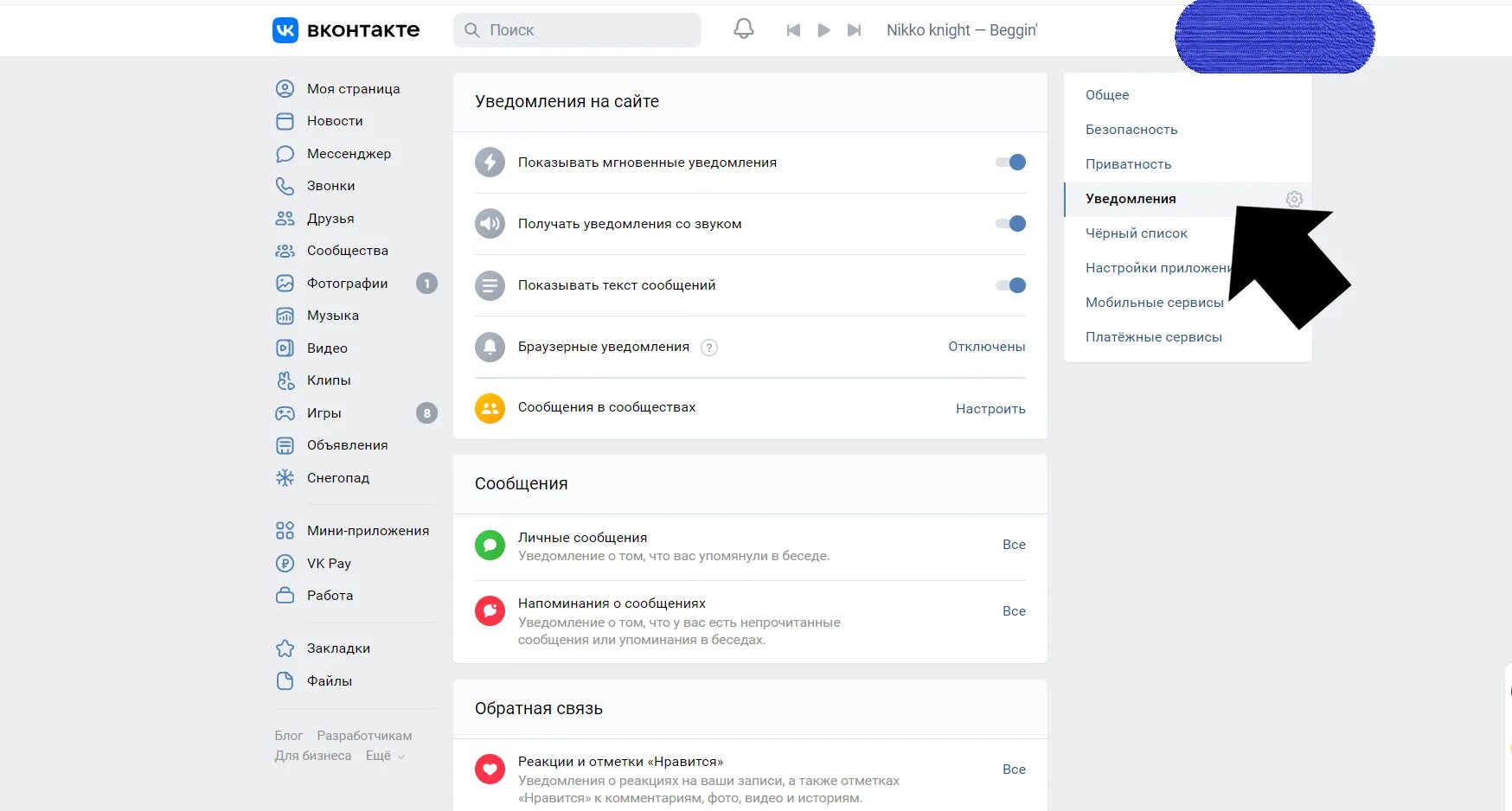Viewport: 1512px width, 811px height.
Task: Click the red heart reactions icon
Action: (490, 769)
